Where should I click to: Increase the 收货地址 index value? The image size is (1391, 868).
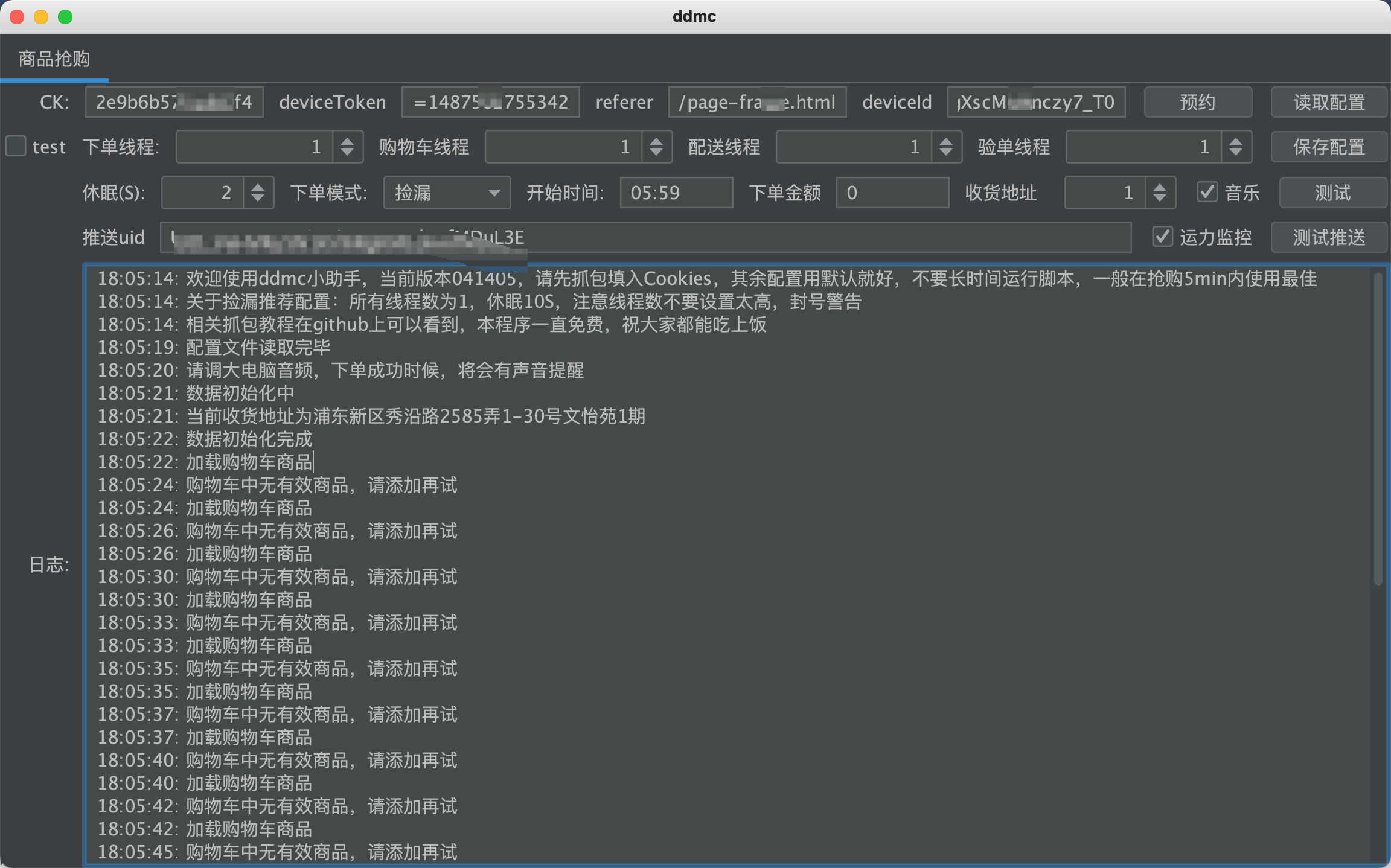point(1159,187)
